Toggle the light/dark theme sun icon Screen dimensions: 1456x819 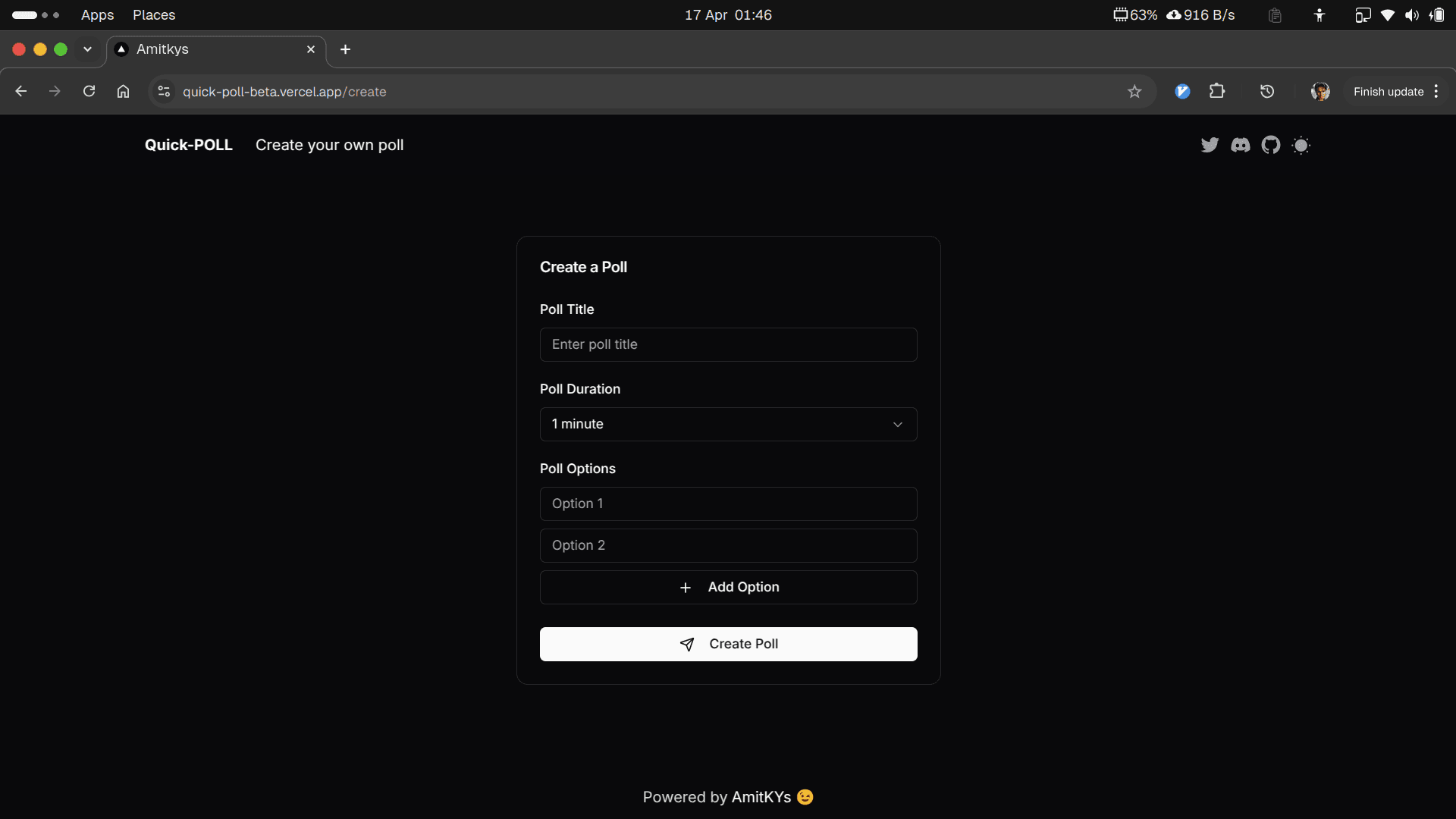[1301, 145]
